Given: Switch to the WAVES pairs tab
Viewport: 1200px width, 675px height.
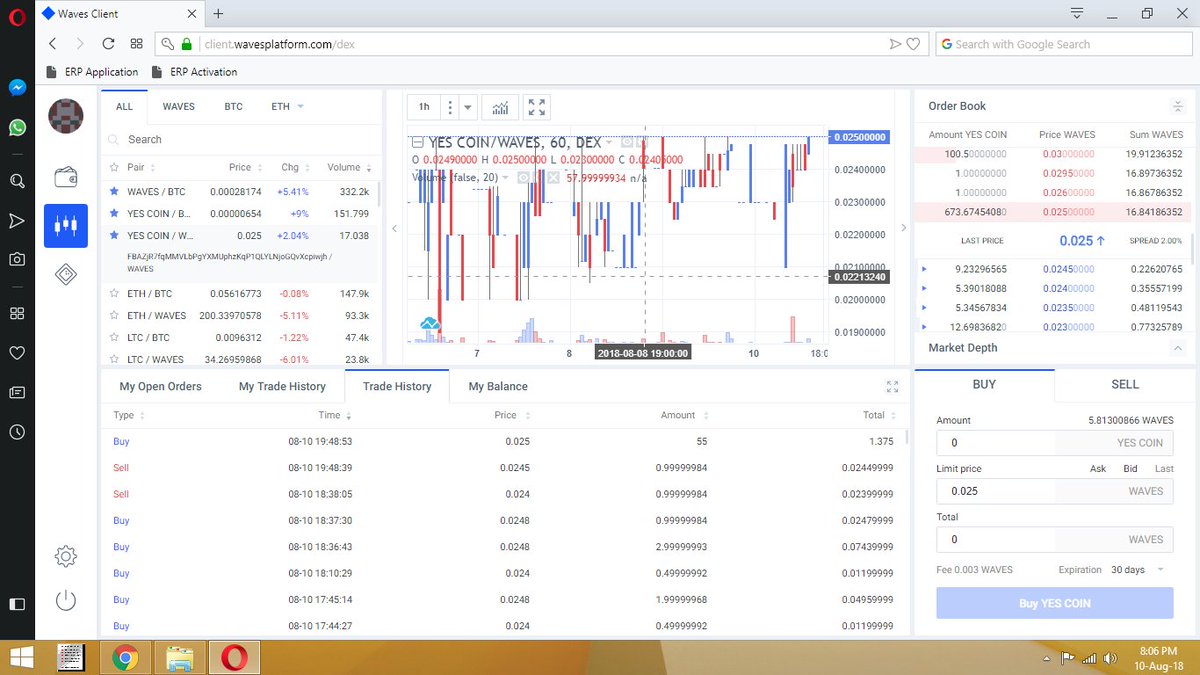Looking at the screenshot, I should tap(179, 106).
